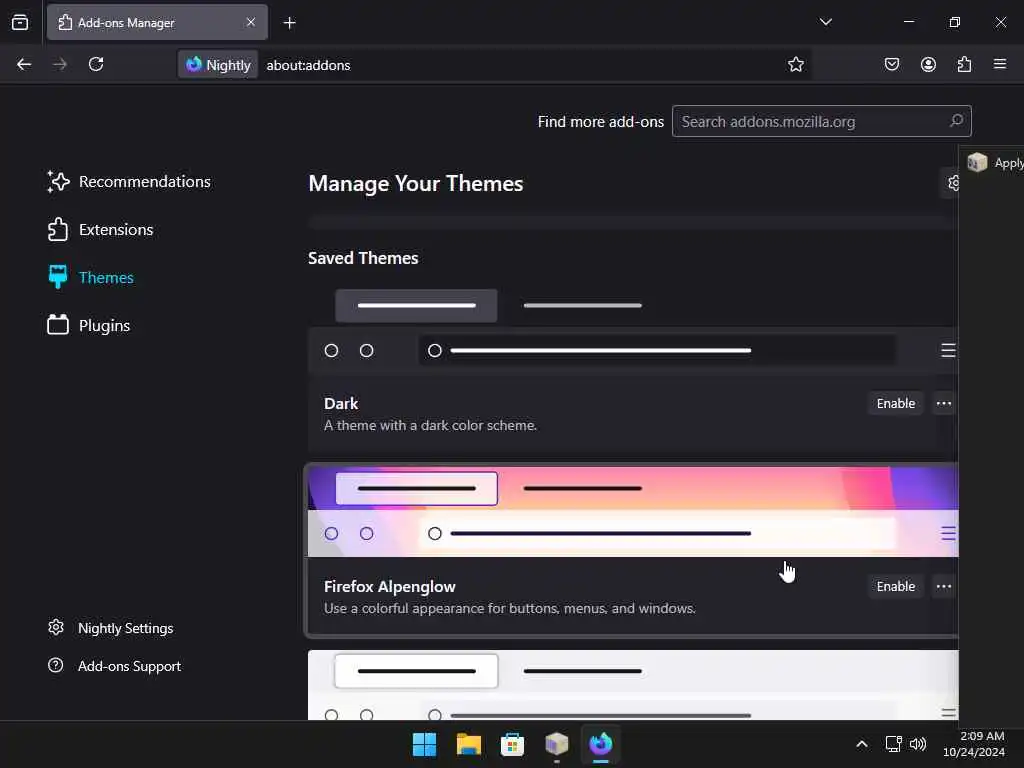Close the Add-ons Manager tab
The height and width of the screenshot is (768, 1024).
point(251,22)
